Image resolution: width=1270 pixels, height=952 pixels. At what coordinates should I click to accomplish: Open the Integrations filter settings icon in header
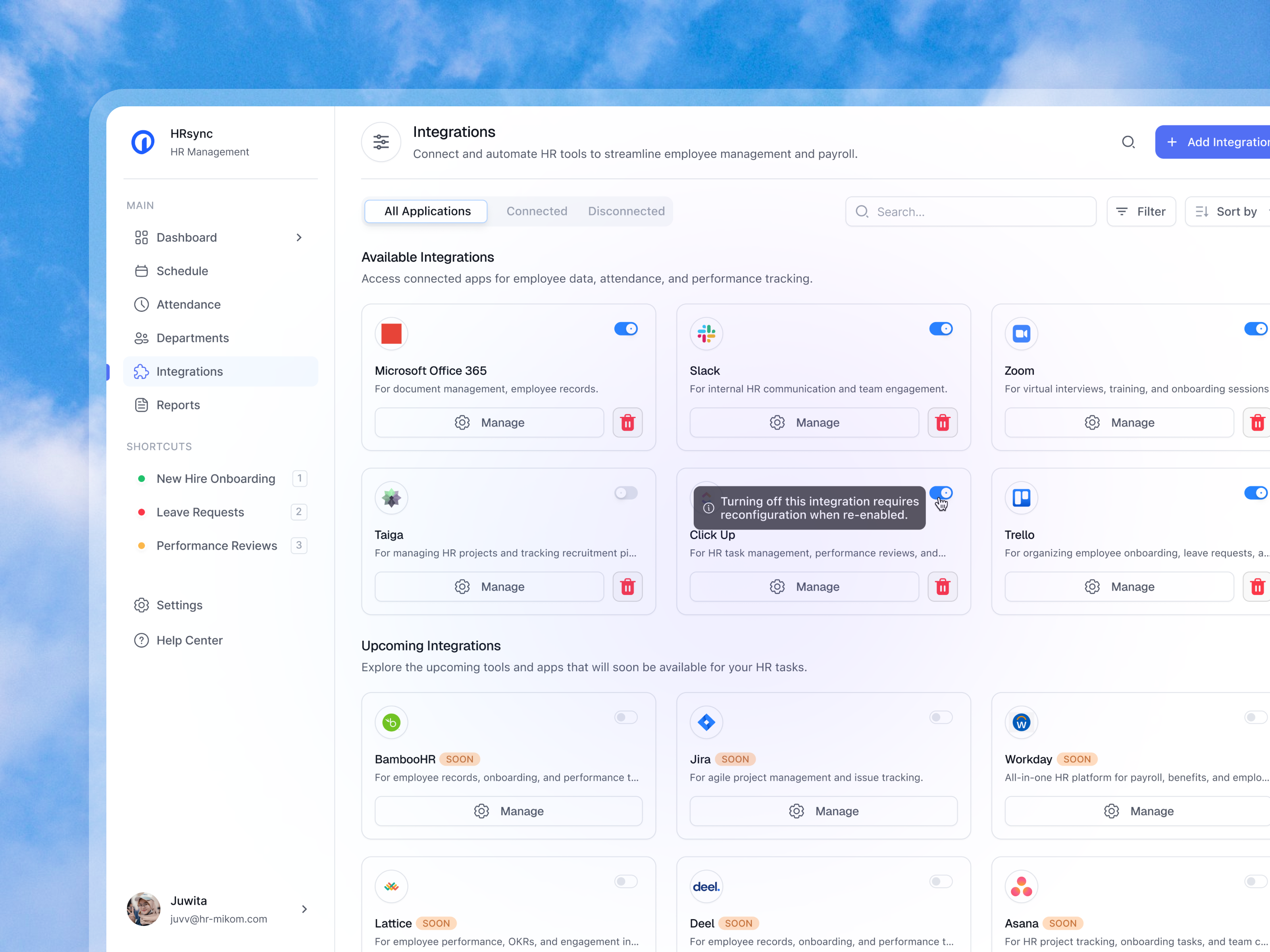coord(381,142)
